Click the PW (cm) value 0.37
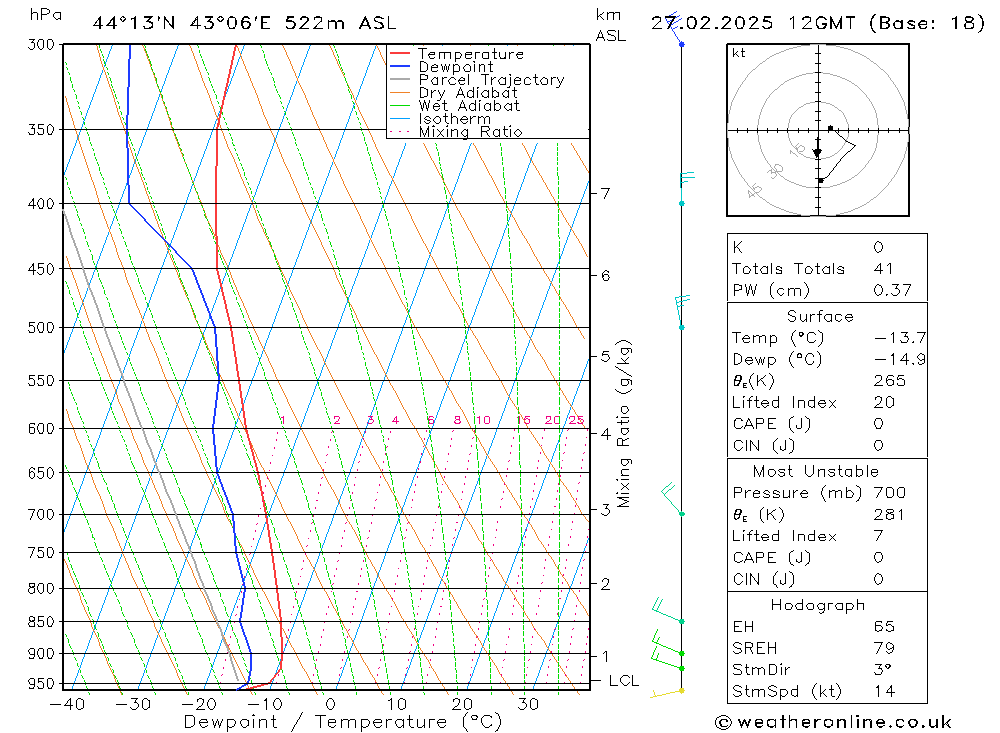This screenshot has height=733, width=1000. tap(892, 290)
